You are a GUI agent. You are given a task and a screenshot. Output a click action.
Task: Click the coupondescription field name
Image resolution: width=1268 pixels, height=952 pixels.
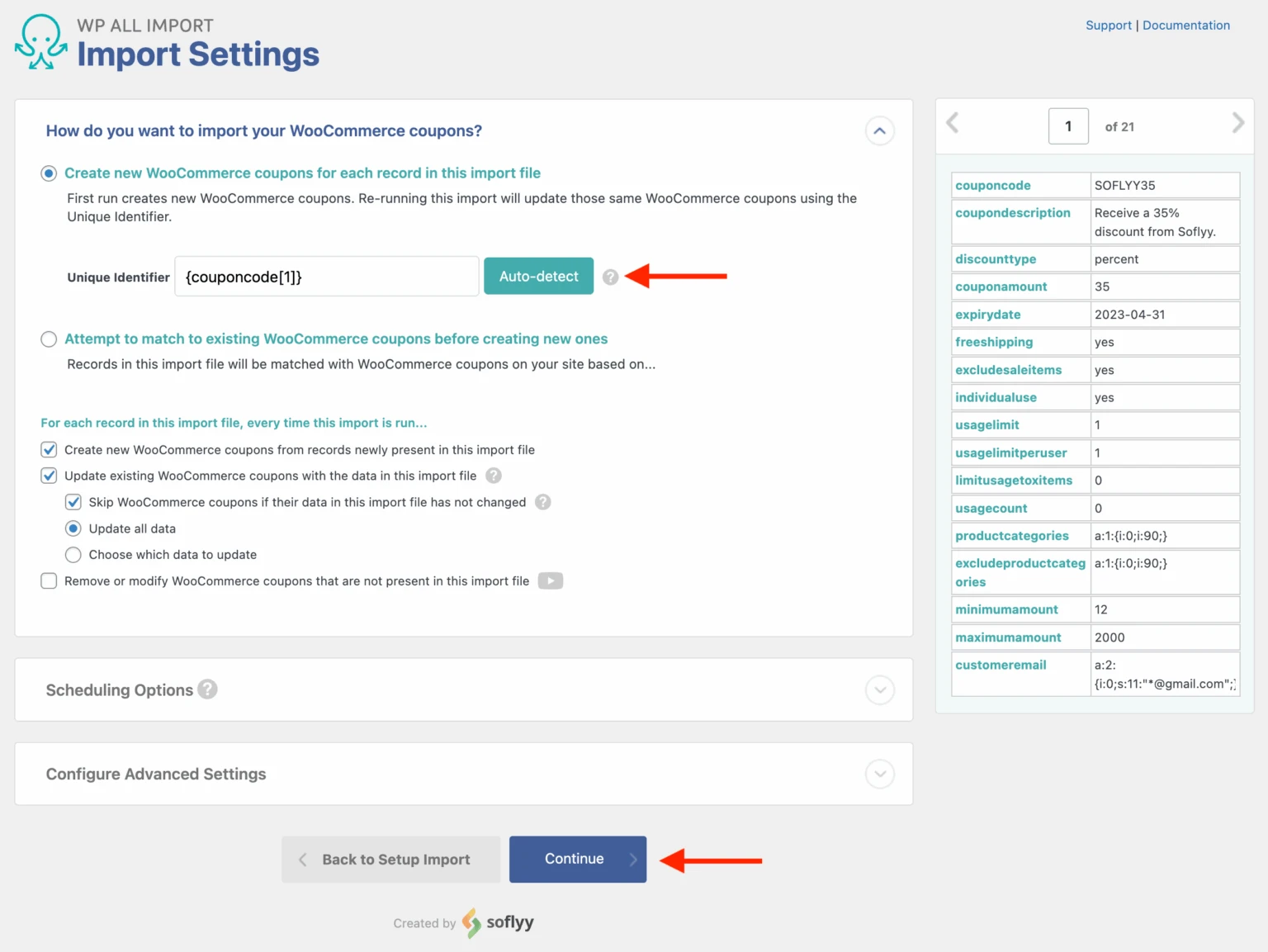[x=1013, y=213]
